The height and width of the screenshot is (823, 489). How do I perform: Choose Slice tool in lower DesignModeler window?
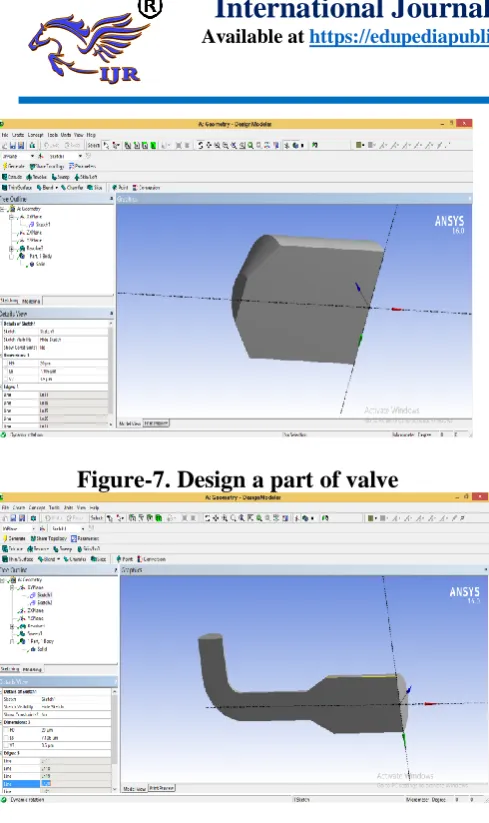click(x=99, y=559)
